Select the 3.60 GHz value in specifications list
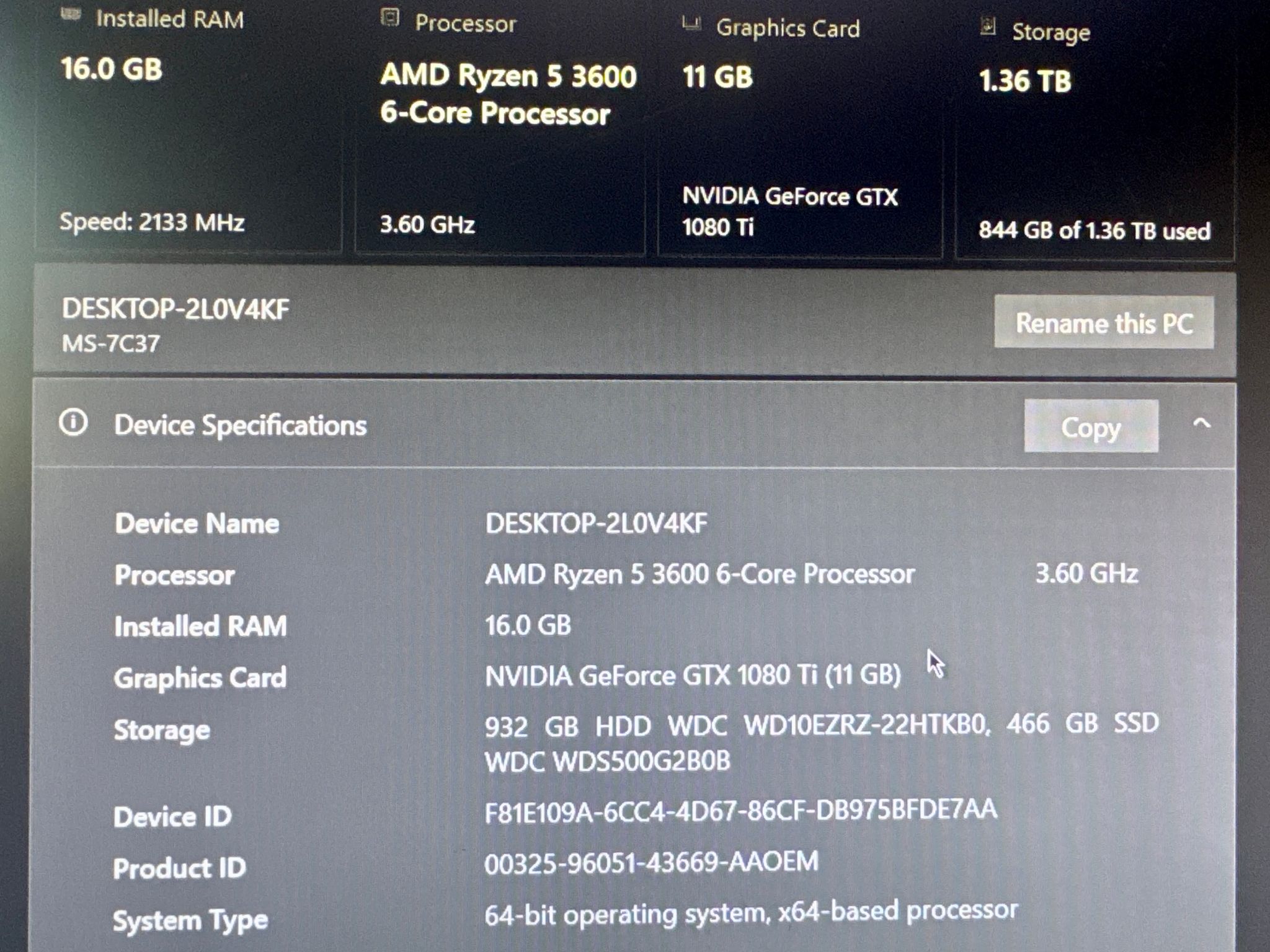 tap(1086, 573)
